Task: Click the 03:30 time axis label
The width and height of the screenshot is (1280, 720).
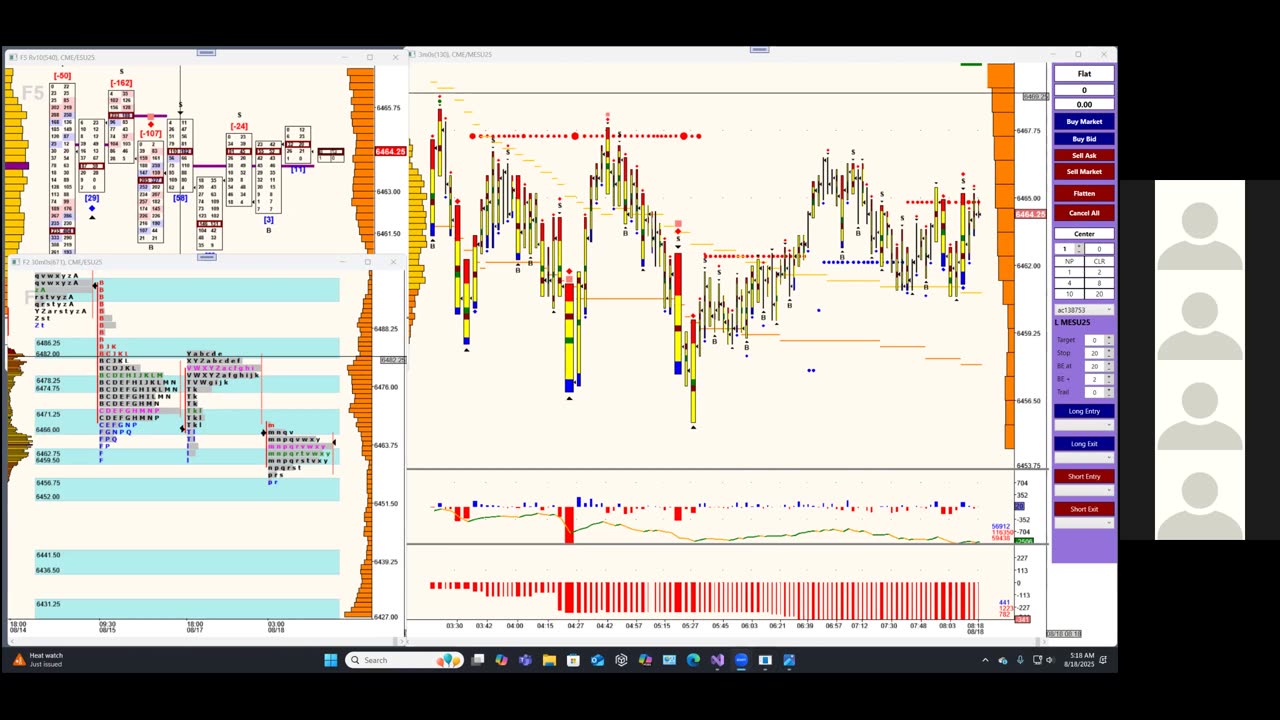Action: tap(454, 626)
